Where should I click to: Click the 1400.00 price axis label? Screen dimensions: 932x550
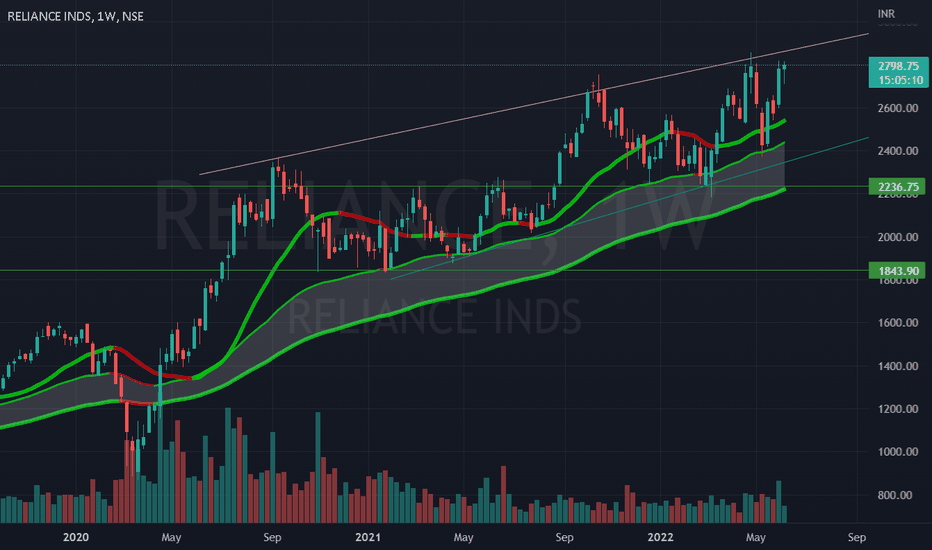click(898, 366)
